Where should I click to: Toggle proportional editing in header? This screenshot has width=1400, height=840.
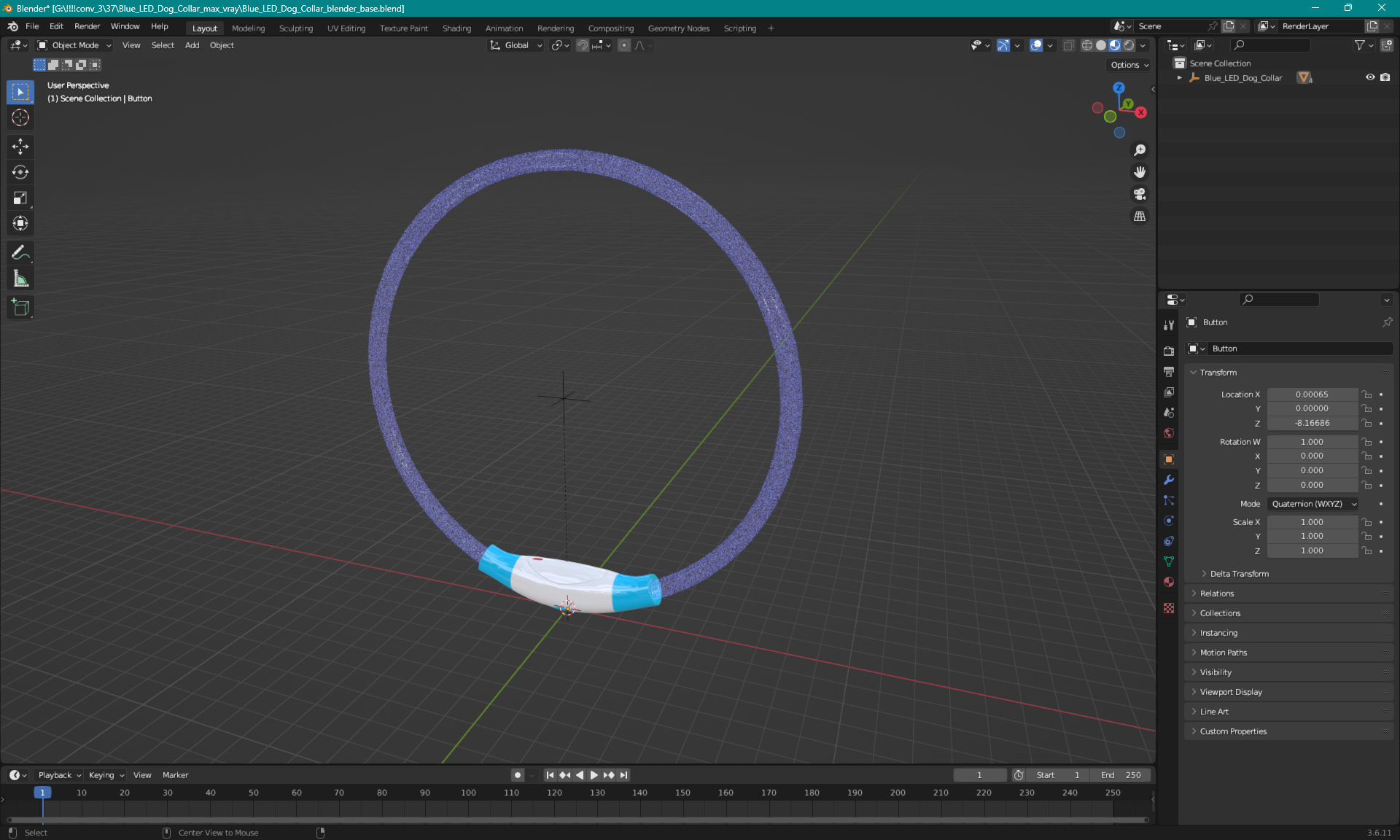624,45
